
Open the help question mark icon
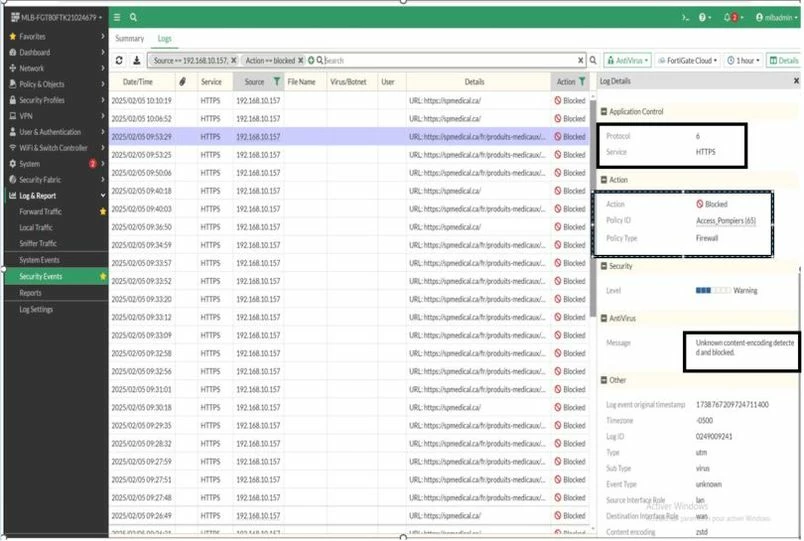pyautogui.click(x=702, y=17)
